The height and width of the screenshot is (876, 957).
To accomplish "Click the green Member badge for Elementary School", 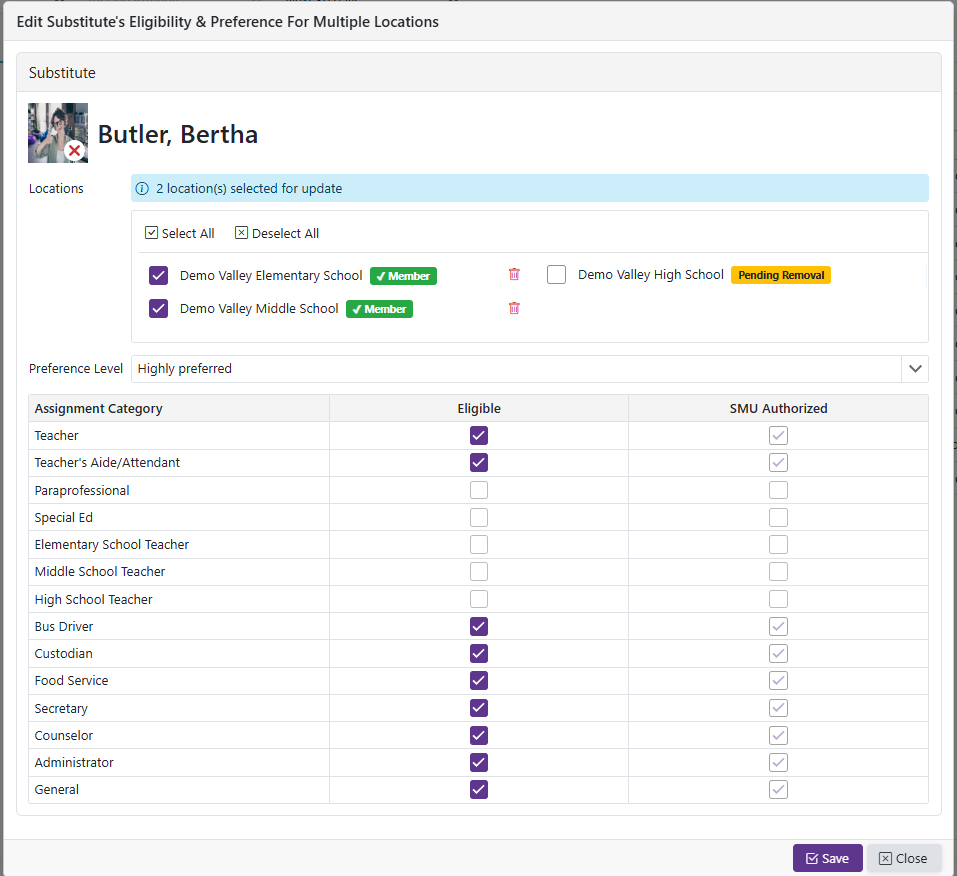I will [x=403, y=276].
